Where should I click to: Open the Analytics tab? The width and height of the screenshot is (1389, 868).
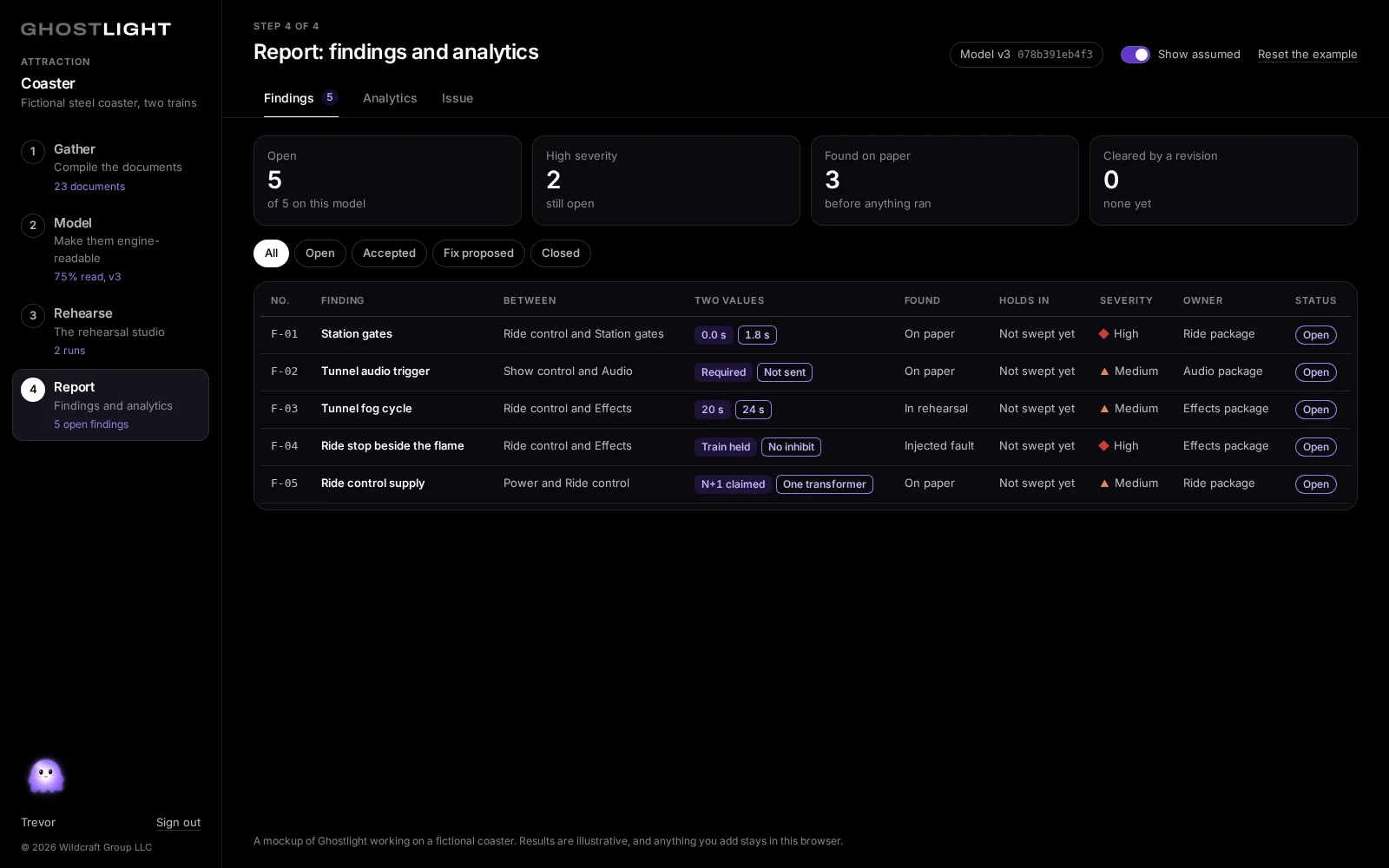pyautogui.click(x=390, y=98)
